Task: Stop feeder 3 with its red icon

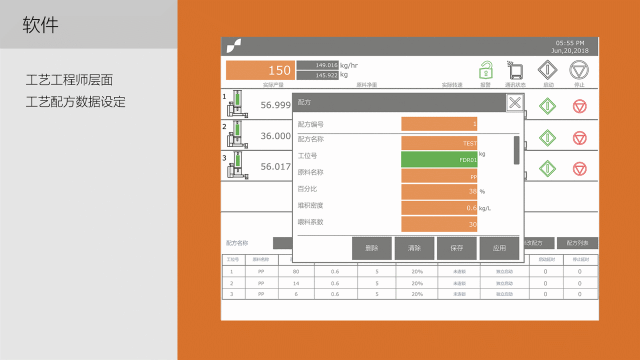Action: coord(580,169)
